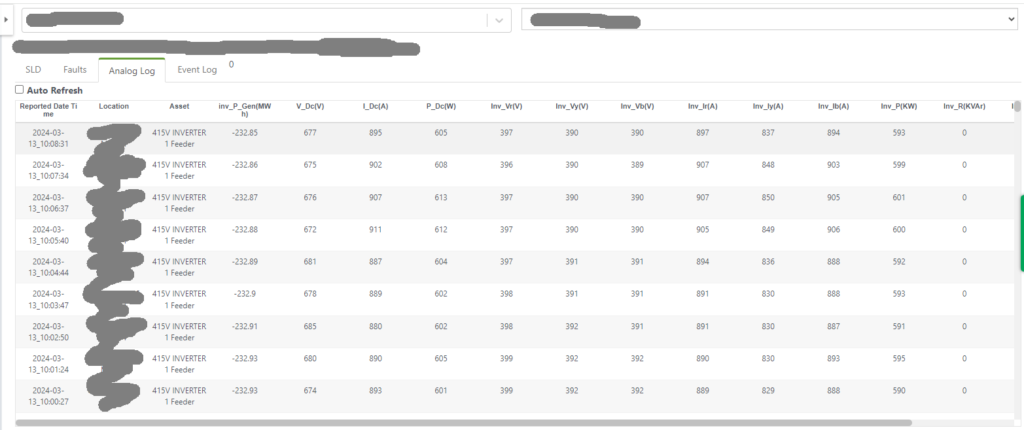The width and height of the screenshot is (1024, 430).
Task: Select the row reported at 10:00:27
Action: [500, 396]
